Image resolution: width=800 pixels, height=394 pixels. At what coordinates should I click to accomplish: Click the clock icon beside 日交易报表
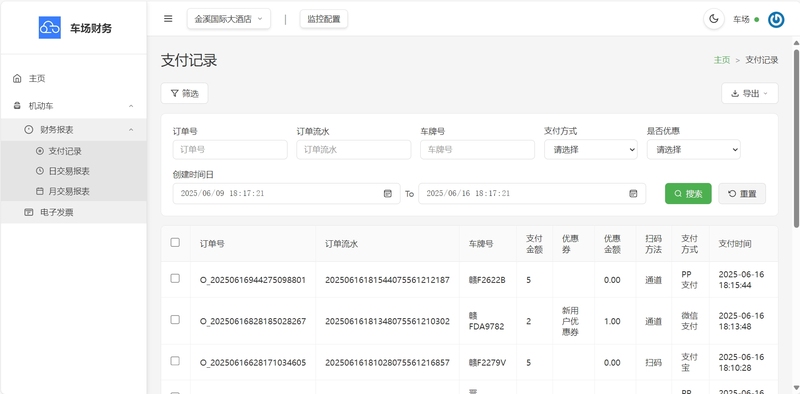point(40,171)
